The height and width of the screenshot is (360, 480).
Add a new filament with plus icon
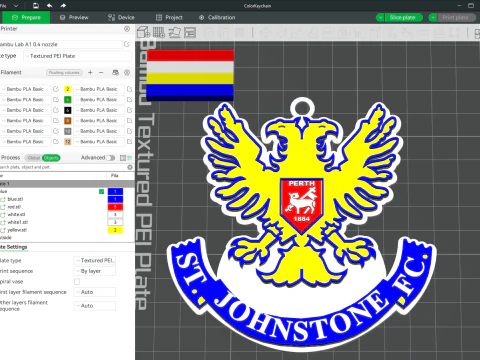(x=90, y=72)
